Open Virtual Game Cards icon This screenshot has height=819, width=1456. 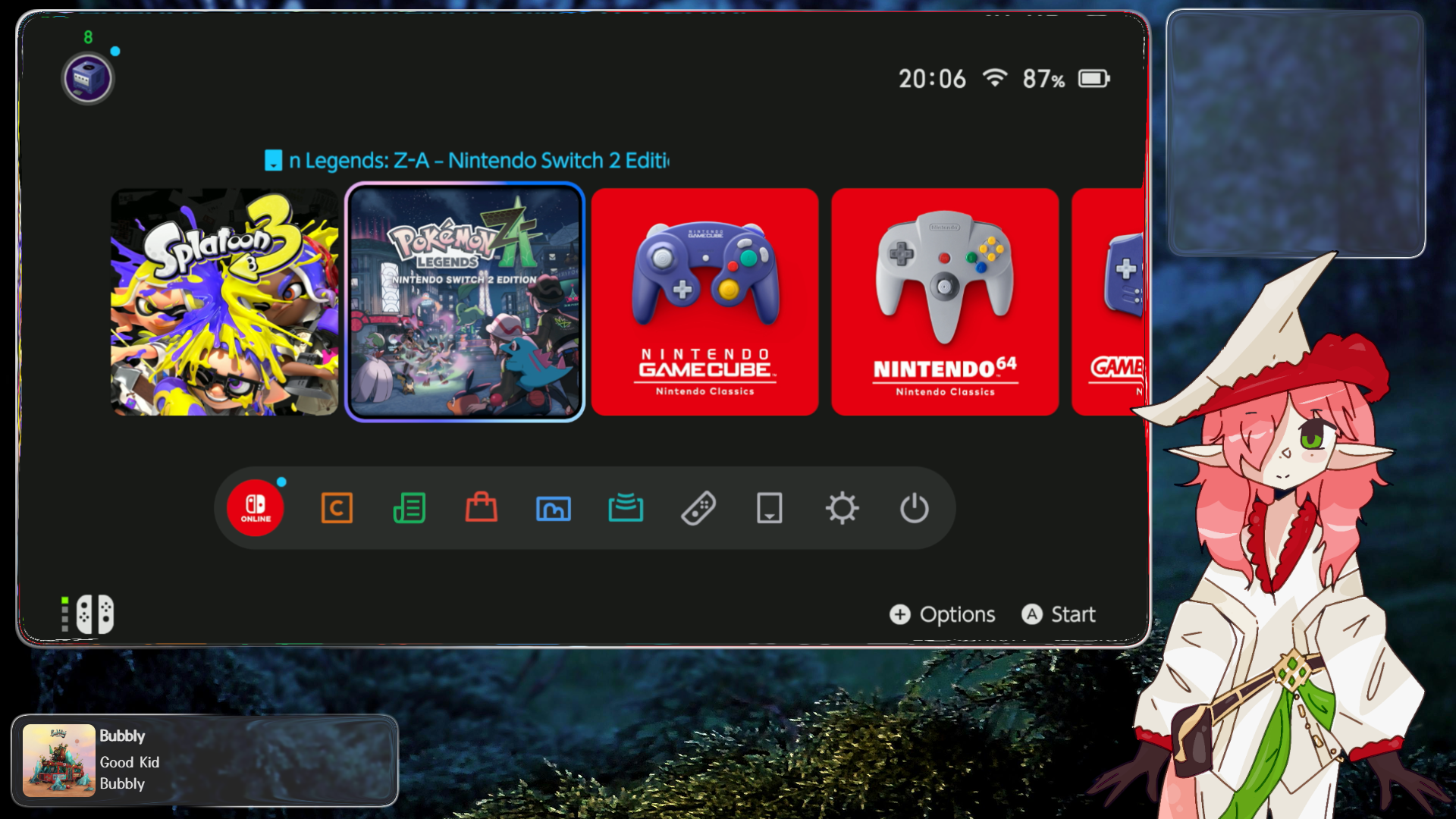[770, 508]
